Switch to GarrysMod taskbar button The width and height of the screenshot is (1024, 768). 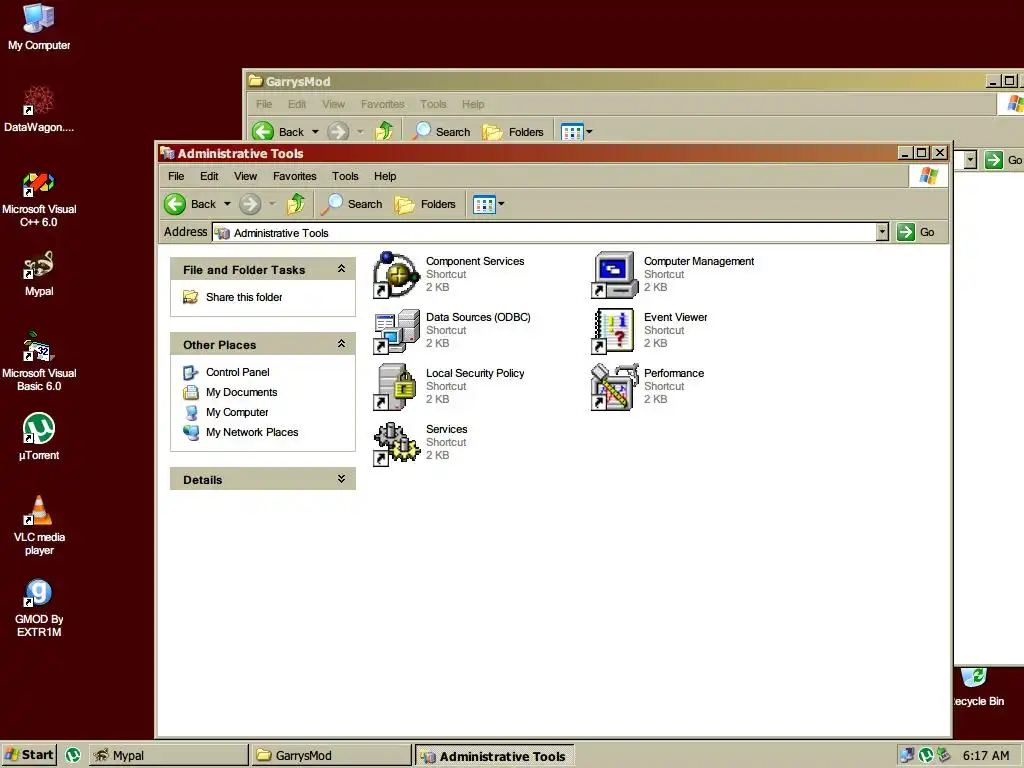[332, 756]
